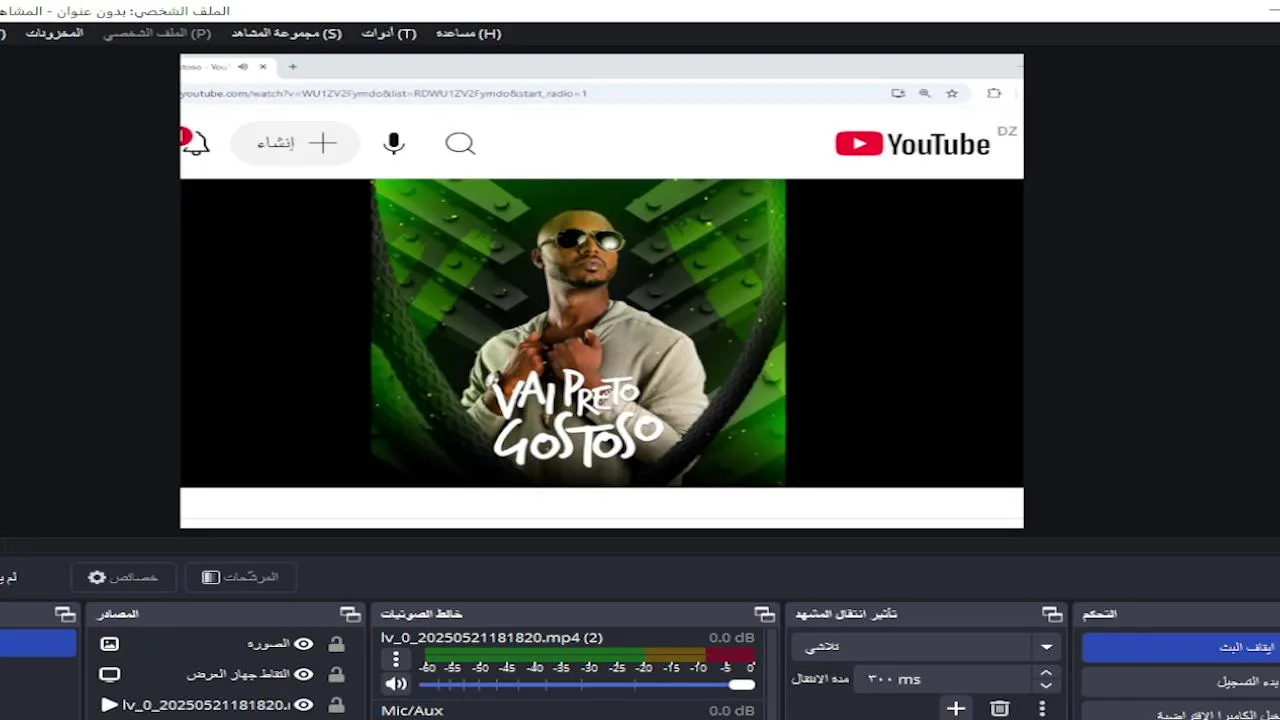Click the transition dropdown arrow

click(x=1046, y=647)
